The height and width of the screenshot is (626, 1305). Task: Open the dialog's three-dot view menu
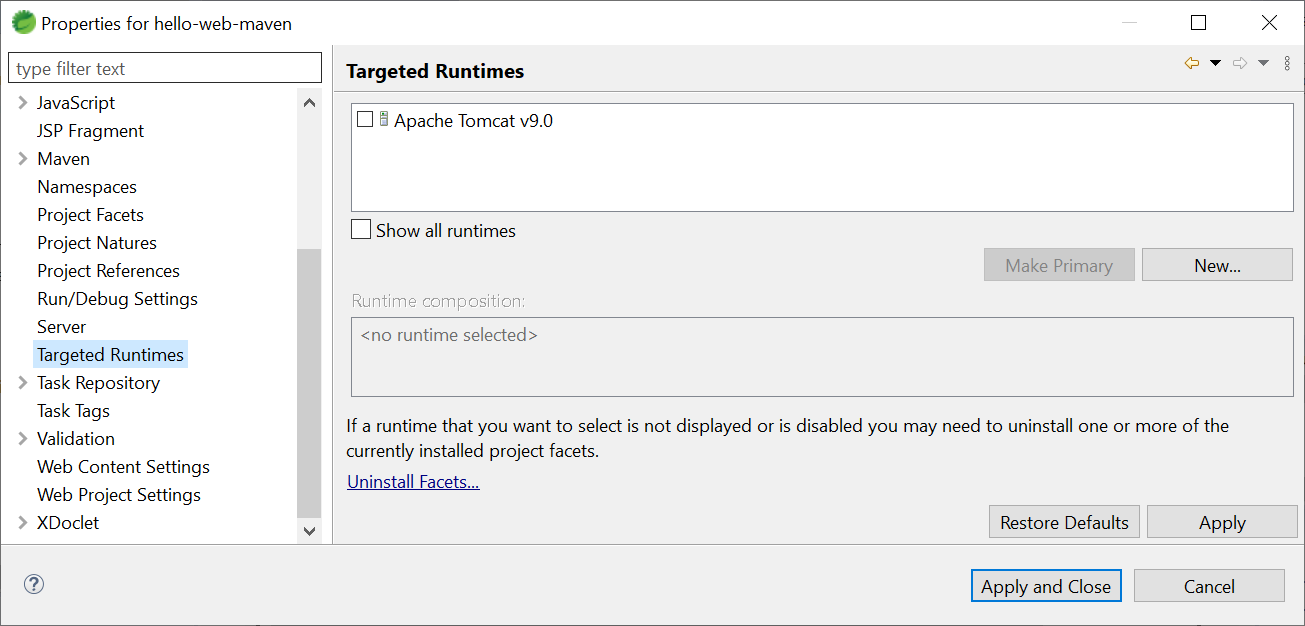coord(1287,63)
